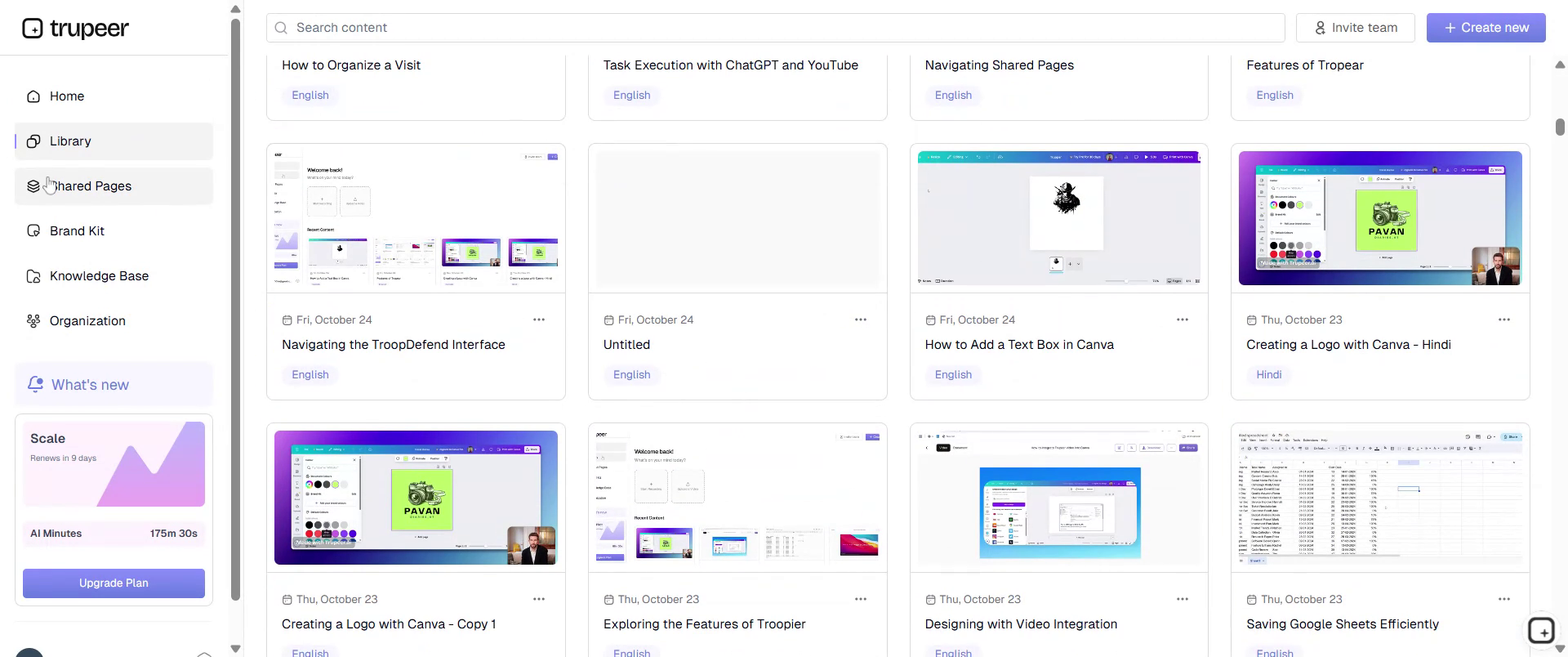Open options for Exploring the Features of Troopier

point(861,599)
